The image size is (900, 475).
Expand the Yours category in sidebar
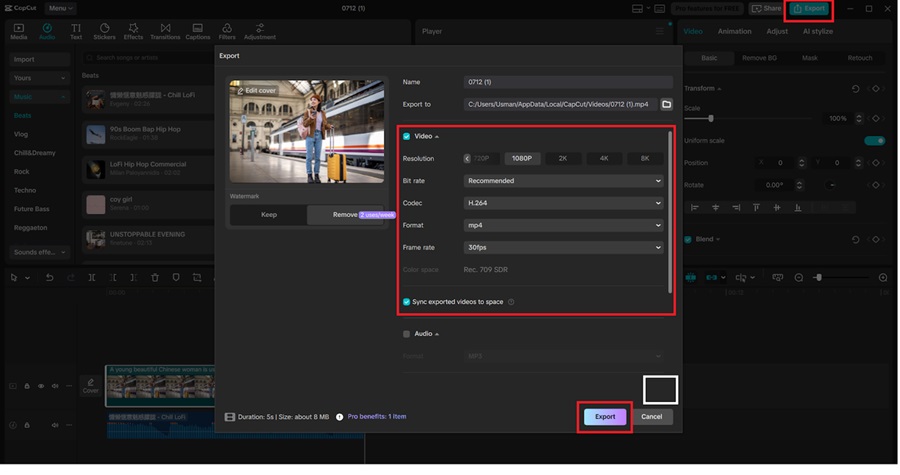pos(39,78)
